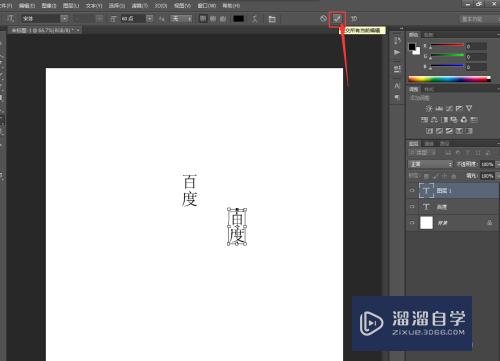Open the 窗口 (Window) menu
The height and width of the screenshot is (361, 500).
(207, 6)
